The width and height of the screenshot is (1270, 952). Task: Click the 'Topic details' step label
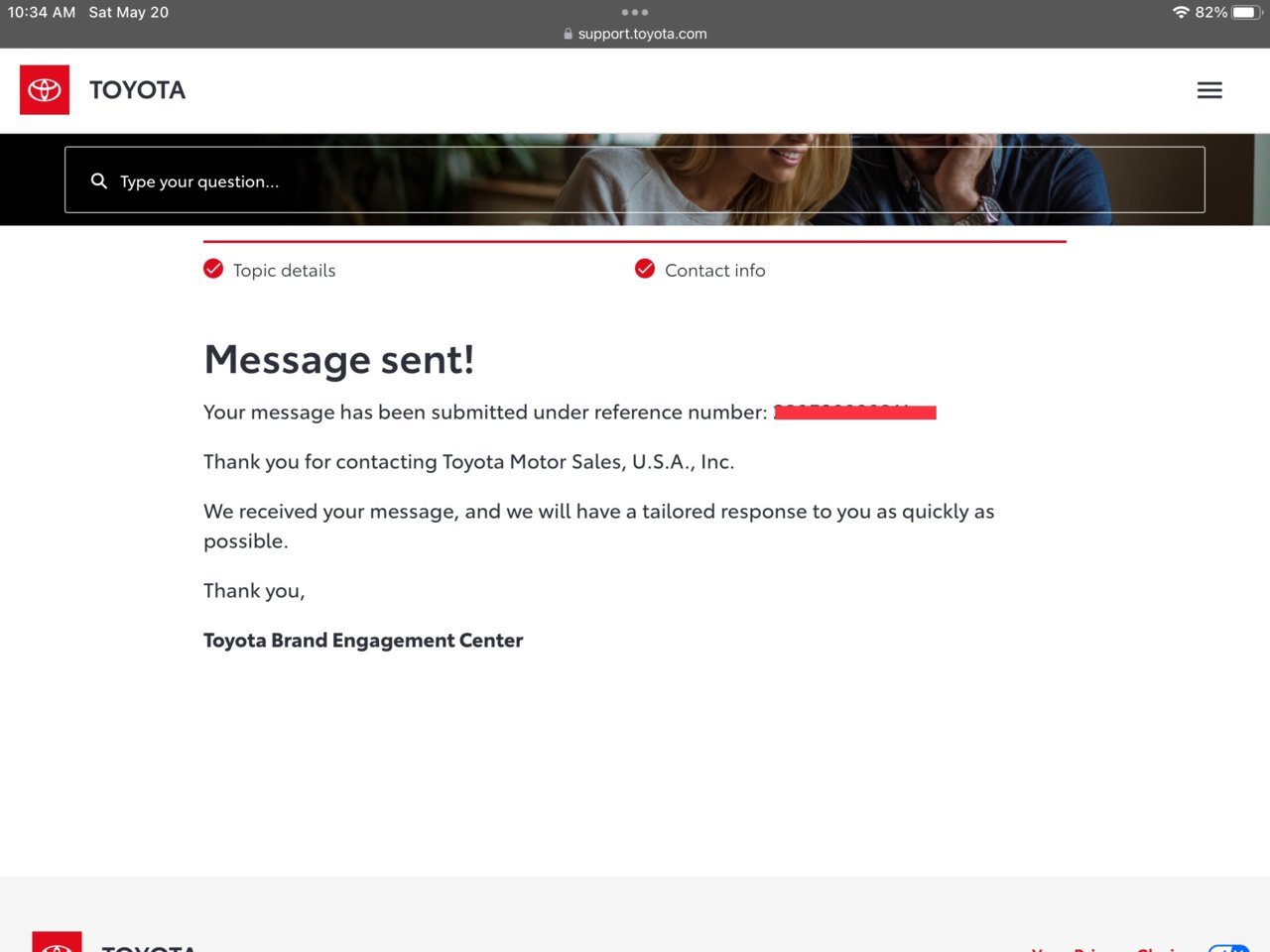point(284,271)
